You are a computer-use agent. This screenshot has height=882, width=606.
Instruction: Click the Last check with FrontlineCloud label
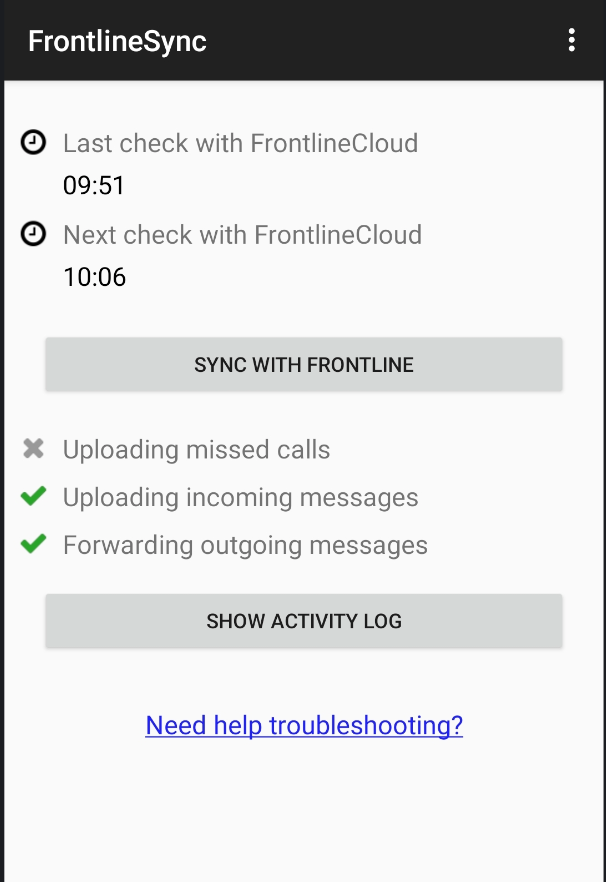tap(240, 143)
